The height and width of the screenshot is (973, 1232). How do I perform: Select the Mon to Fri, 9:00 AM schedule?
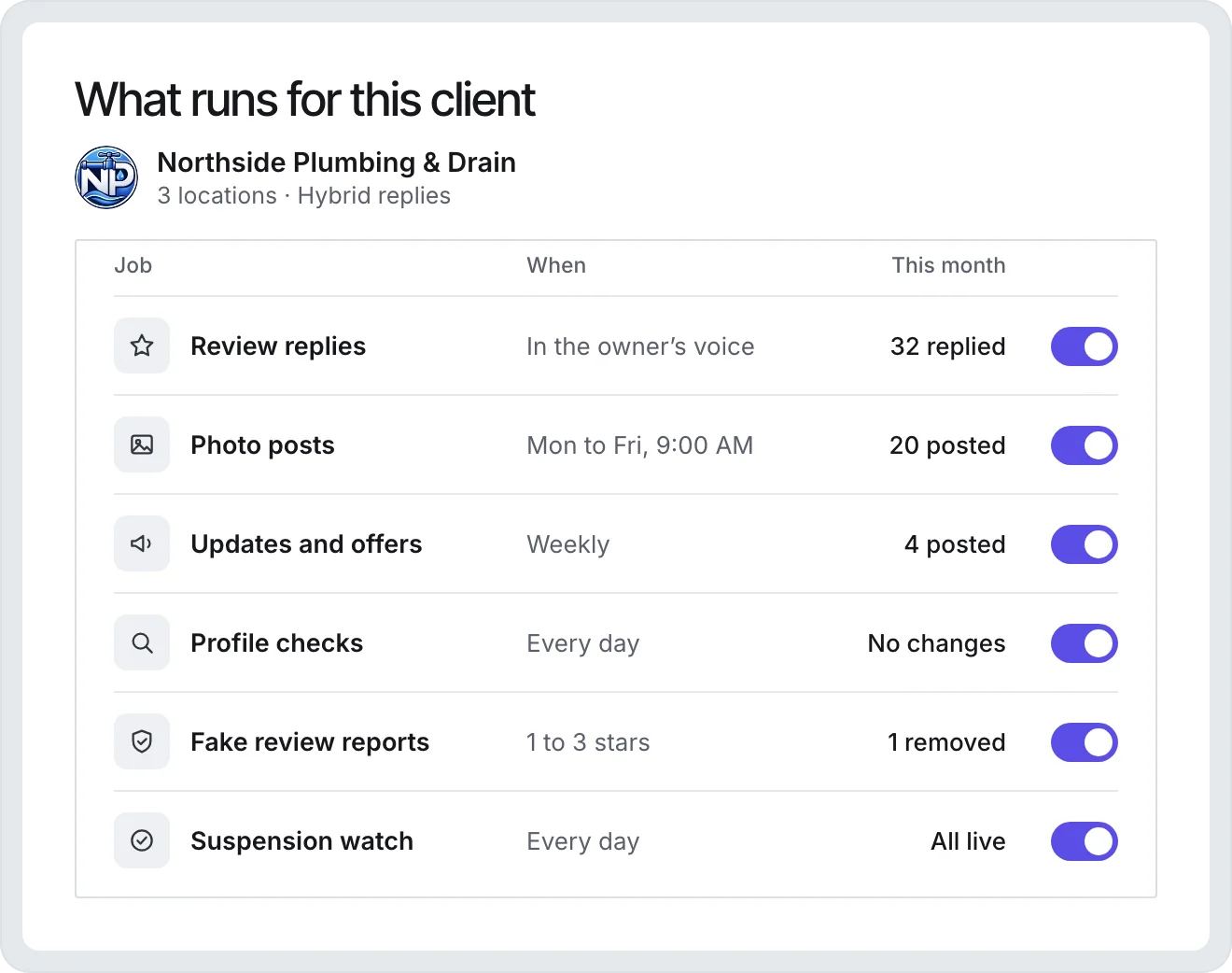(639, 445)
